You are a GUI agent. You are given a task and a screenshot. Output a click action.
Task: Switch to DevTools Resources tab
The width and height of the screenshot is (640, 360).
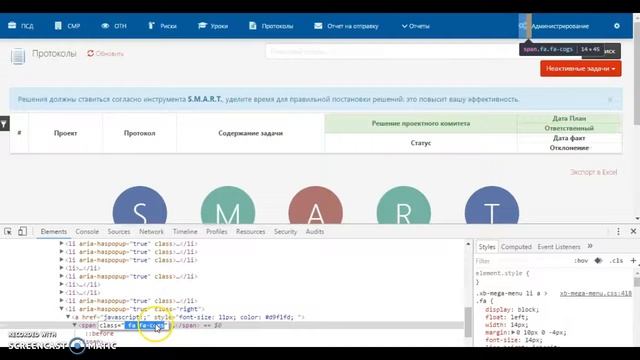pos(250,231)
